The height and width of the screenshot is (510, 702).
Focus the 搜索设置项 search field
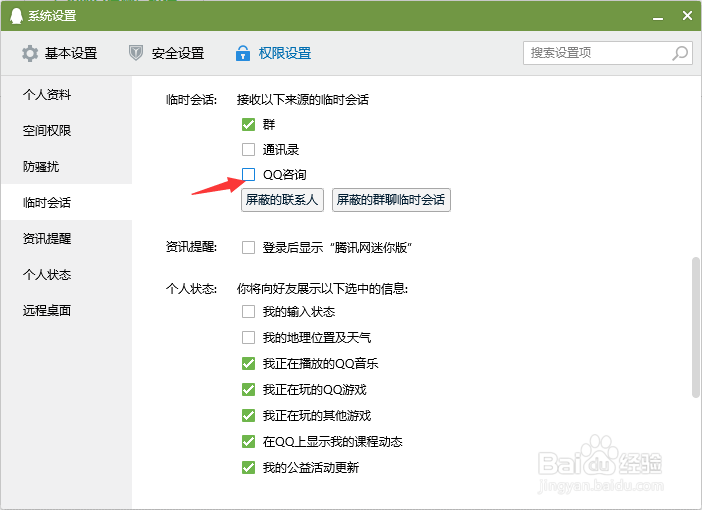[608, 53]
